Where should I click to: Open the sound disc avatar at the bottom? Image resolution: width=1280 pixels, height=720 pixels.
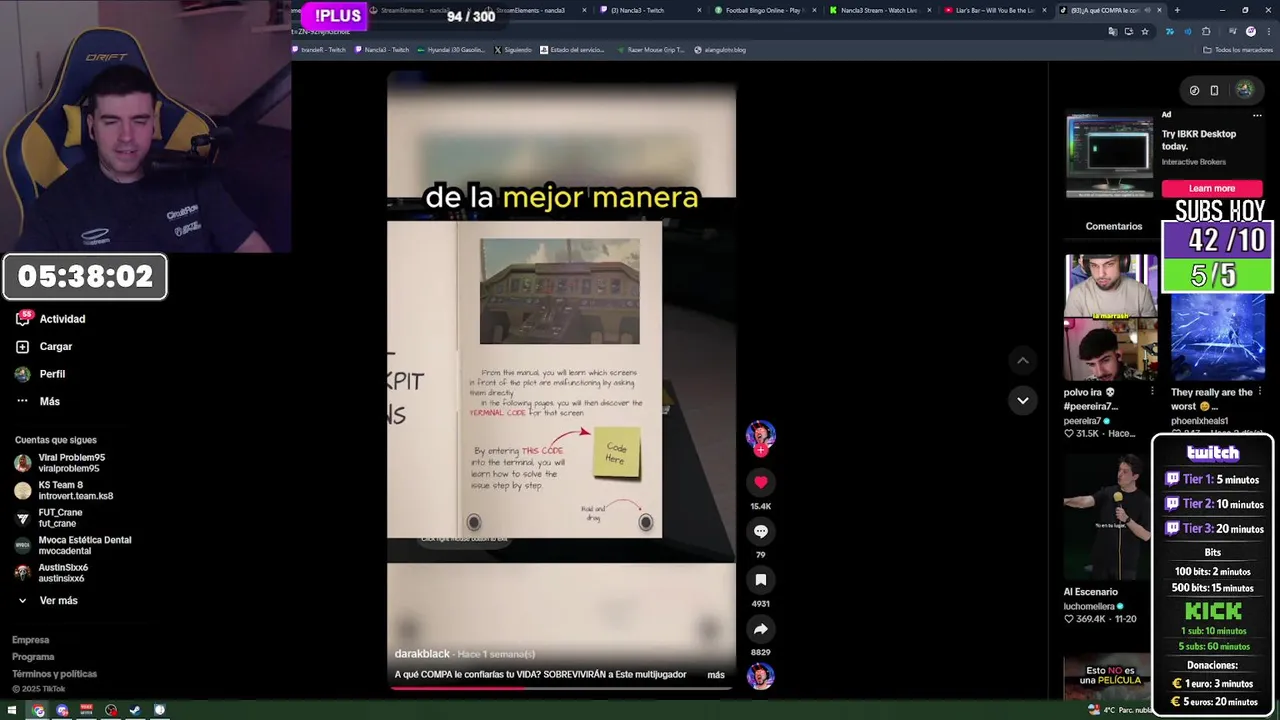pos(760,676)
